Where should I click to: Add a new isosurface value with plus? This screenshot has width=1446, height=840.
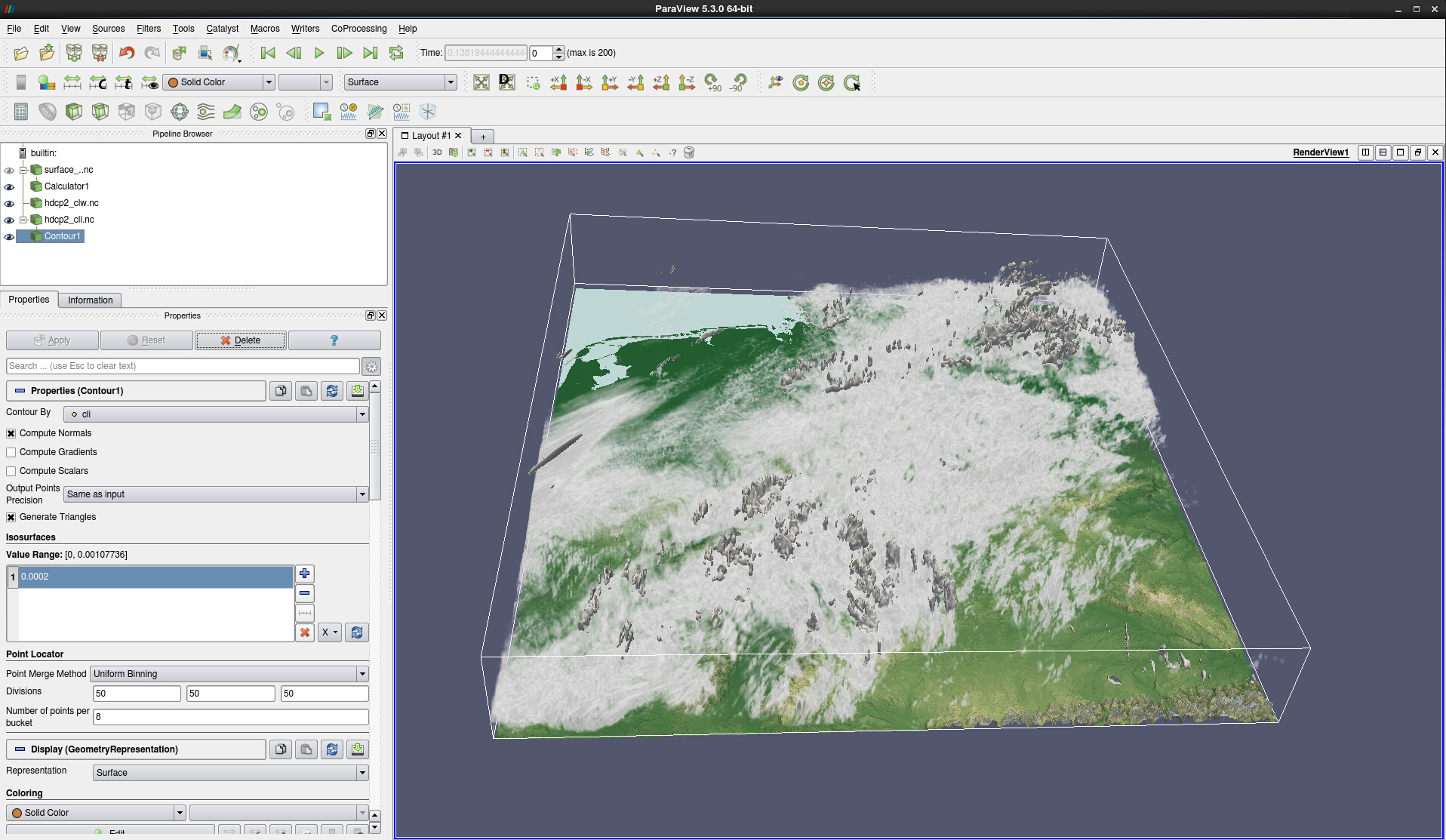pos(304,574)
